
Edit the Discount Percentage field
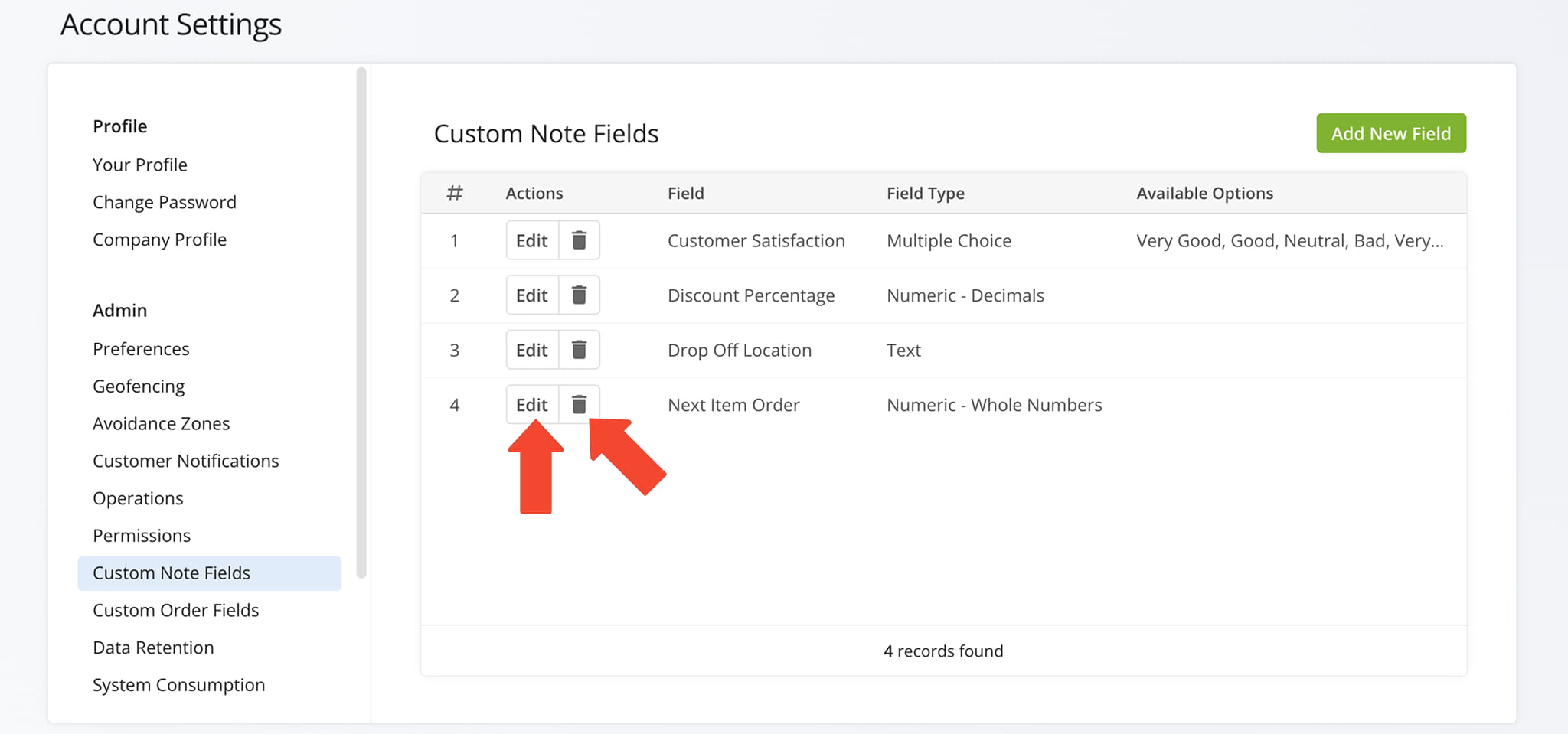[x=532, y=295]
